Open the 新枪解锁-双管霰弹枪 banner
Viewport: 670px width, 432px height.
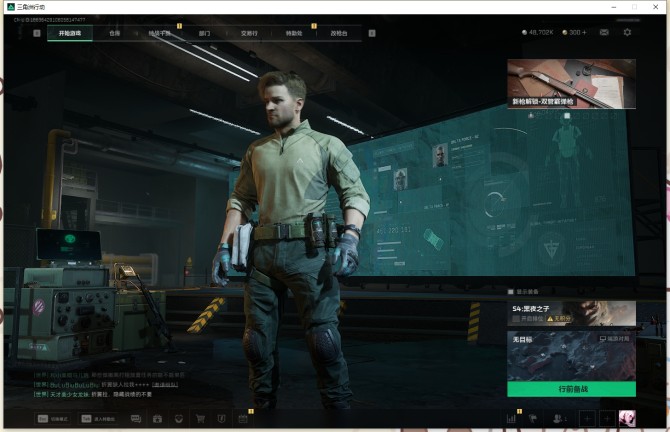point(571,84)
